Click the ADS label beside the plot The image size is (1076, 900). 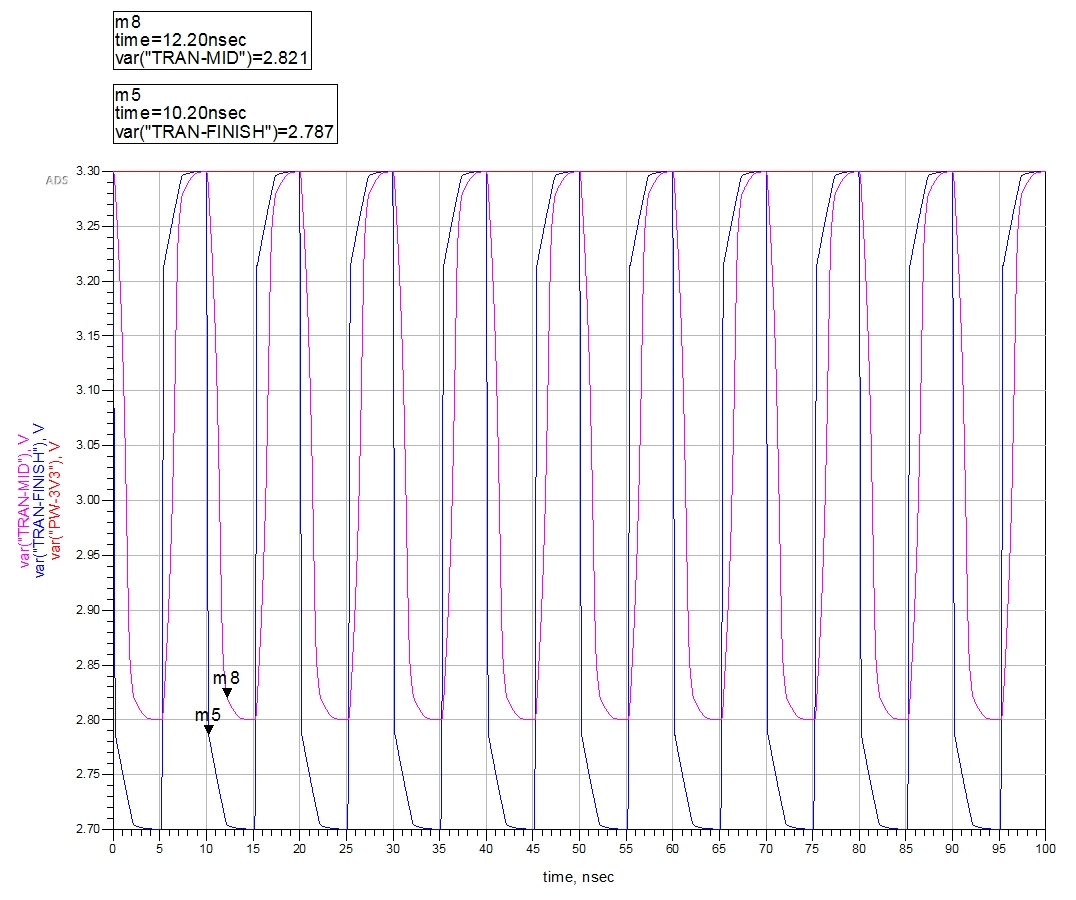click(x=57, y=180)
